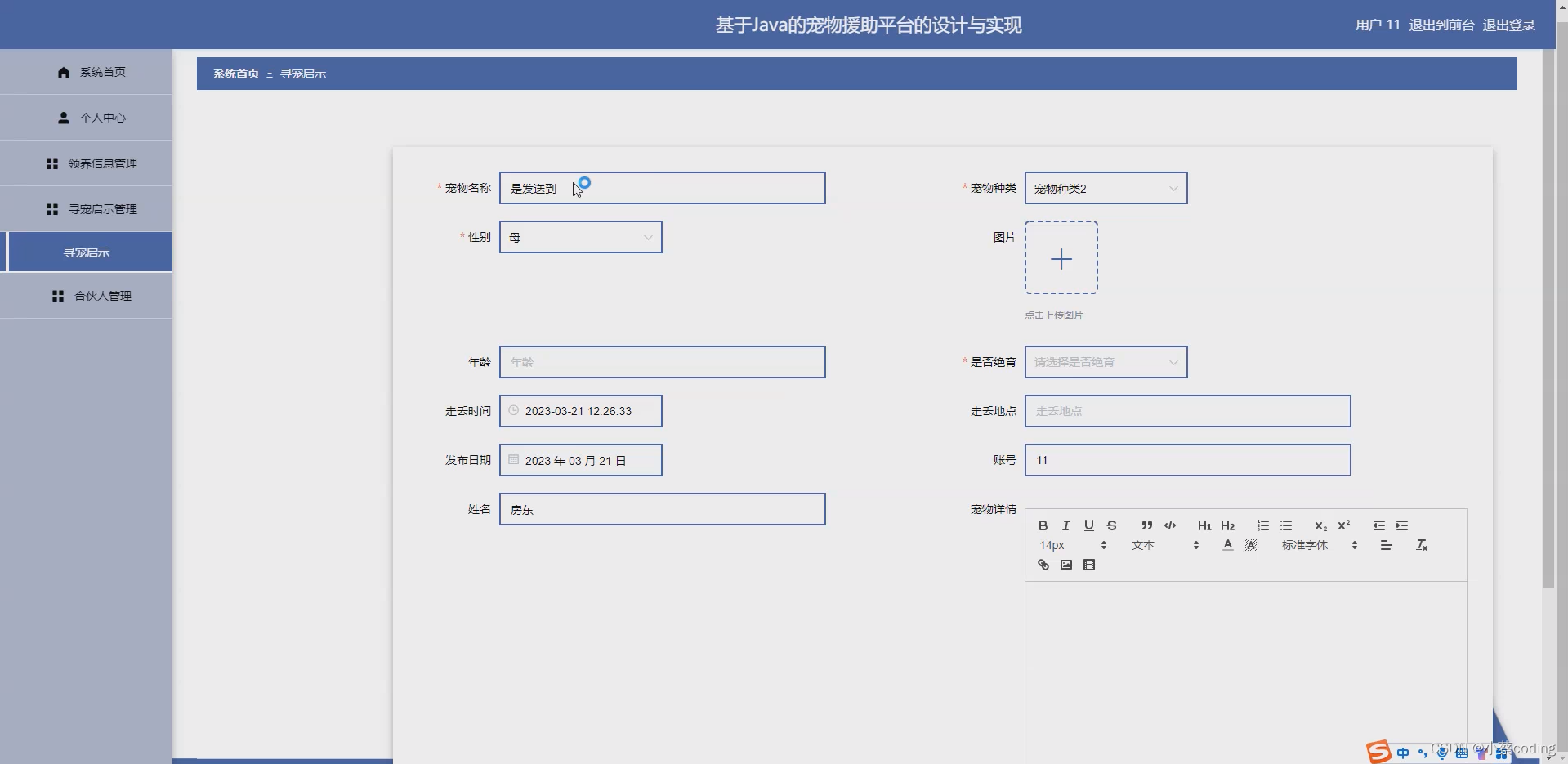Open text background color picker
Image resolution: width=1568 pixels, height=764 pixels.
click(x=1250, y=545)
